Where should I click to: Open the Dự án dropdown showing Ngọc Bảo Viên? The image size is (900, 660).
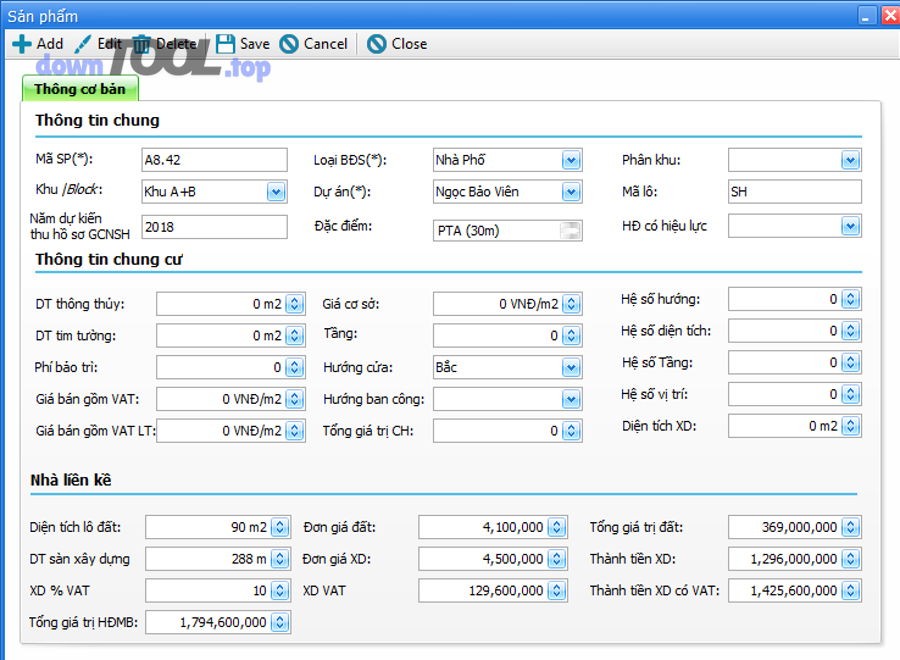569,191
